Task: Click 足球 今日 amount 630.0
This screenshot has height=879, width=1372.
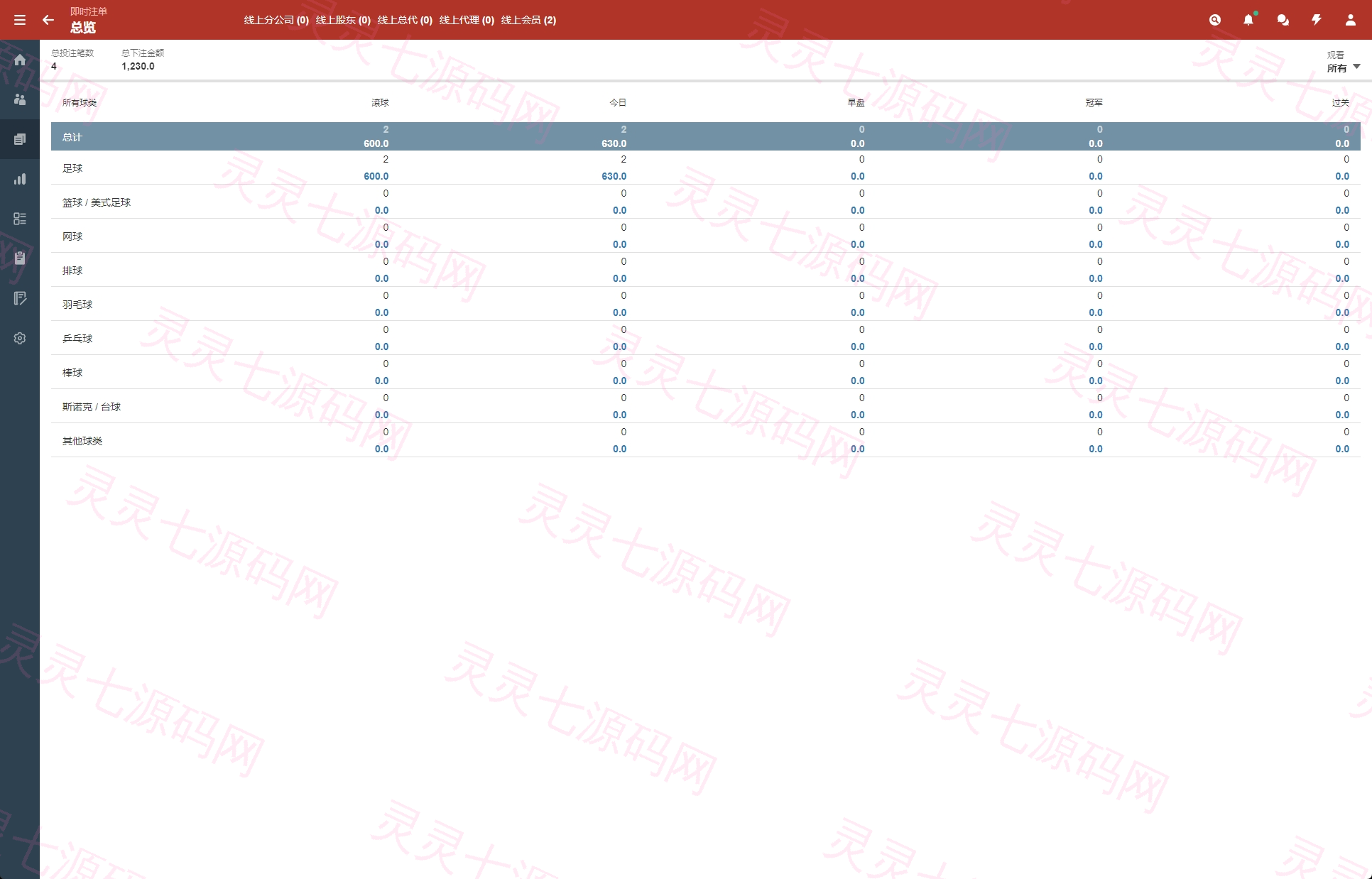Action: click(x=614, y=176)
